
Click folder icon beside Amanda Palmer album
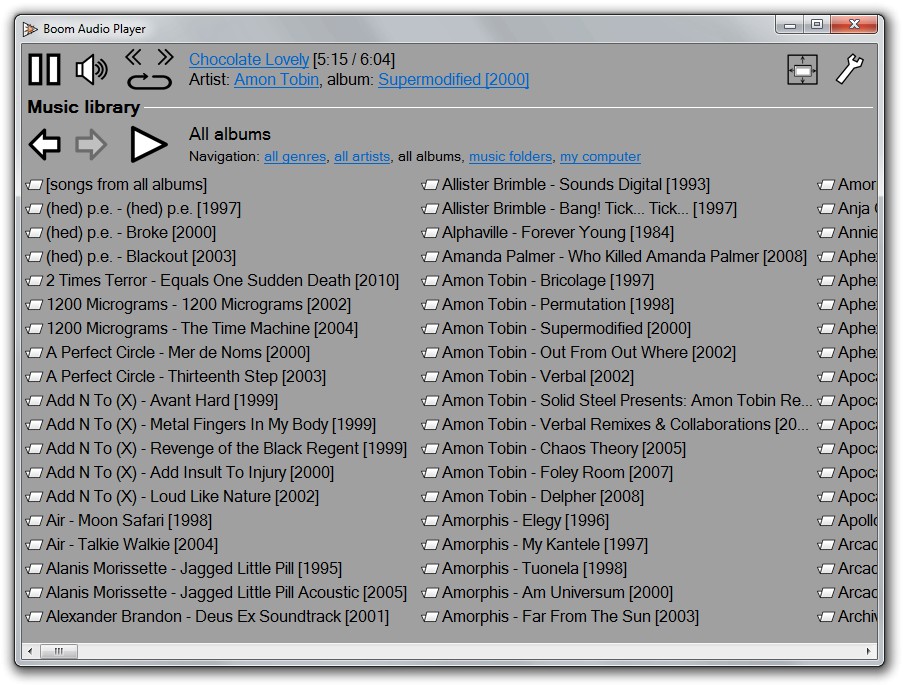(x=430, y=257)
